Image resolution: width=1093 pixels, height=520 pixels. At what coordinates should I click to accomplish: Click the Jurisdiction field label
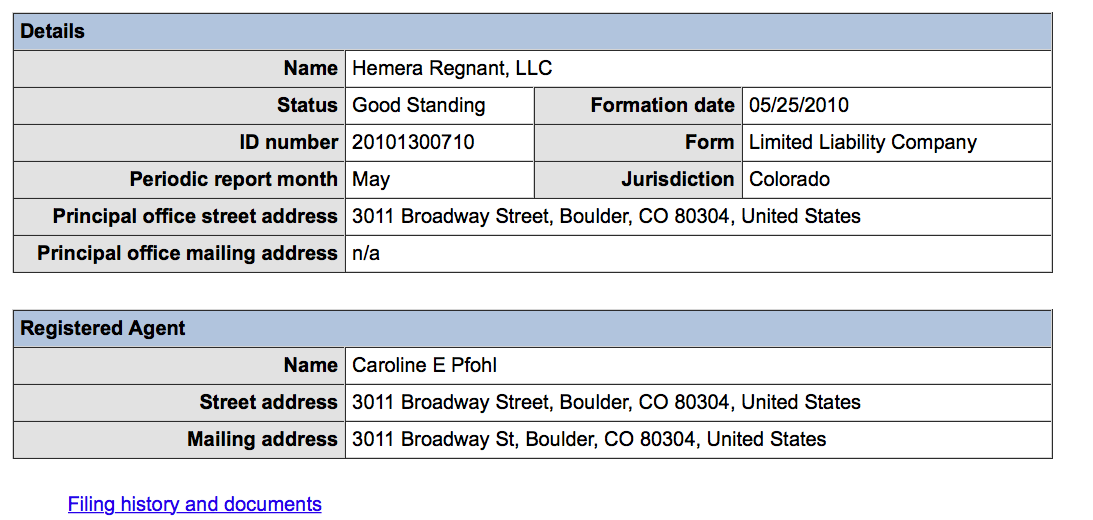pyautogui.click(x=677, y=179)
